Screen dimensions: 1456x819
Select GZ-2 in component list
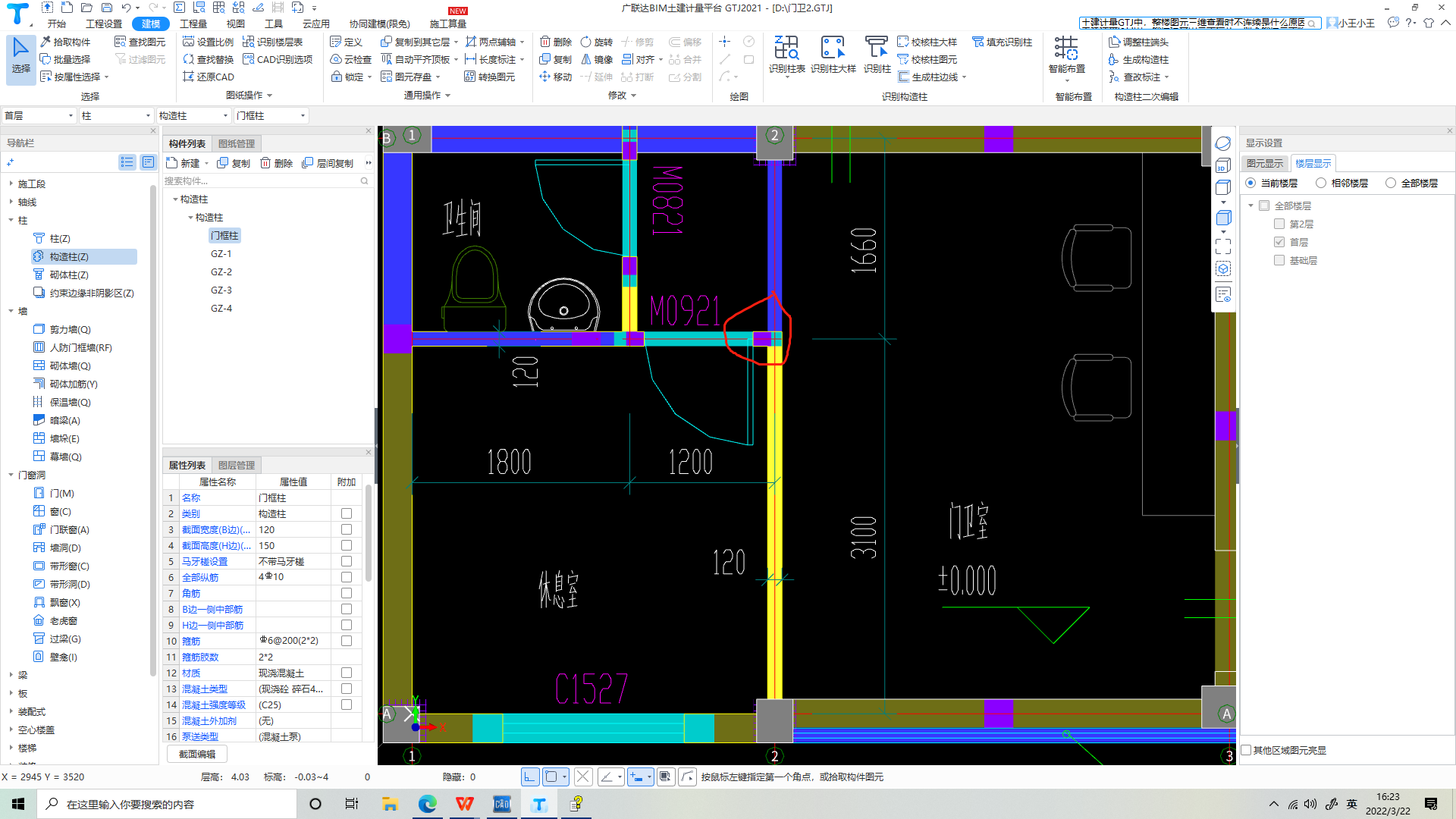221,271
